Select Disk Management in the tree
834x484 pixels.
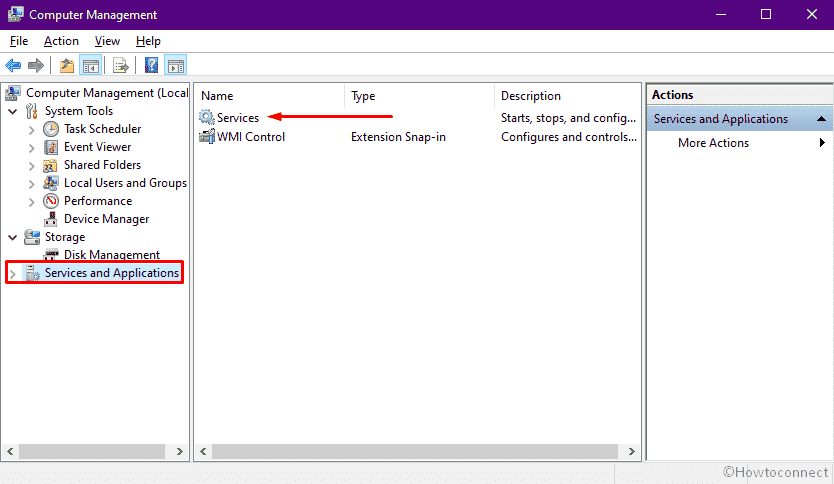coord(112,255)
